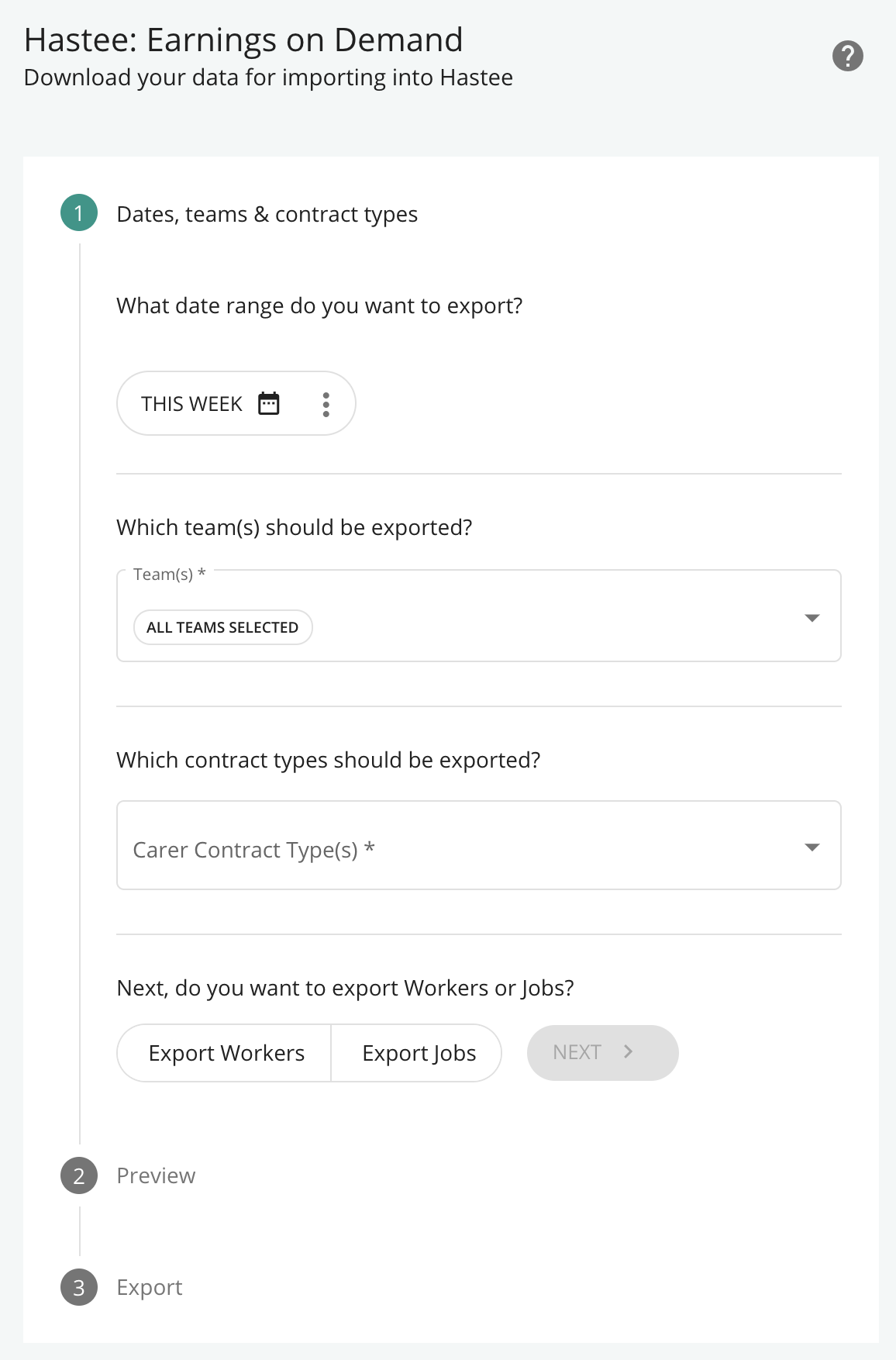Open the help question mark icon

click(848, 56)
